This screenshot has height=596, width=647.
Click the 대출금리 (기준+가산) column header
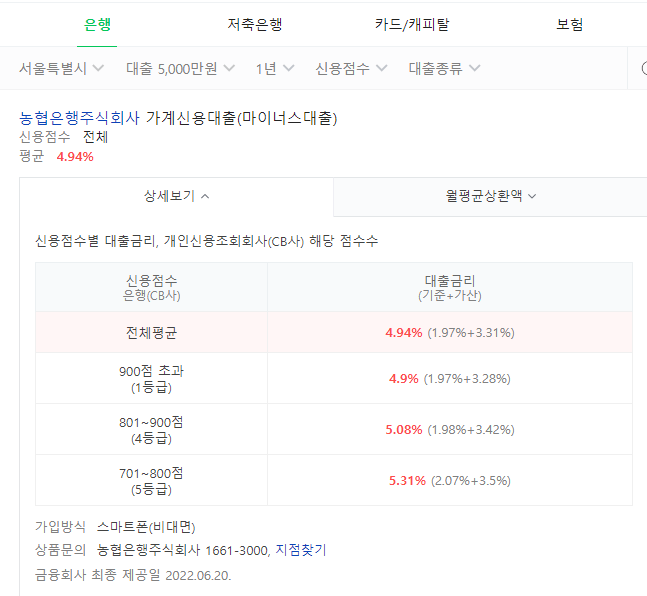[450, 287]
